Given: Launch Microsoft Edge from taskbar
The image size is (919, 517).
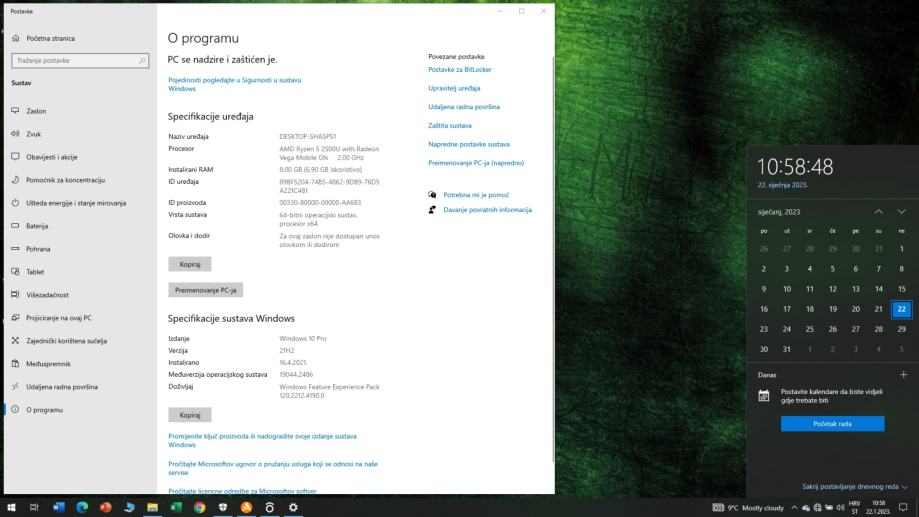Looking at the screenshot, I should (x=82, y=507).
